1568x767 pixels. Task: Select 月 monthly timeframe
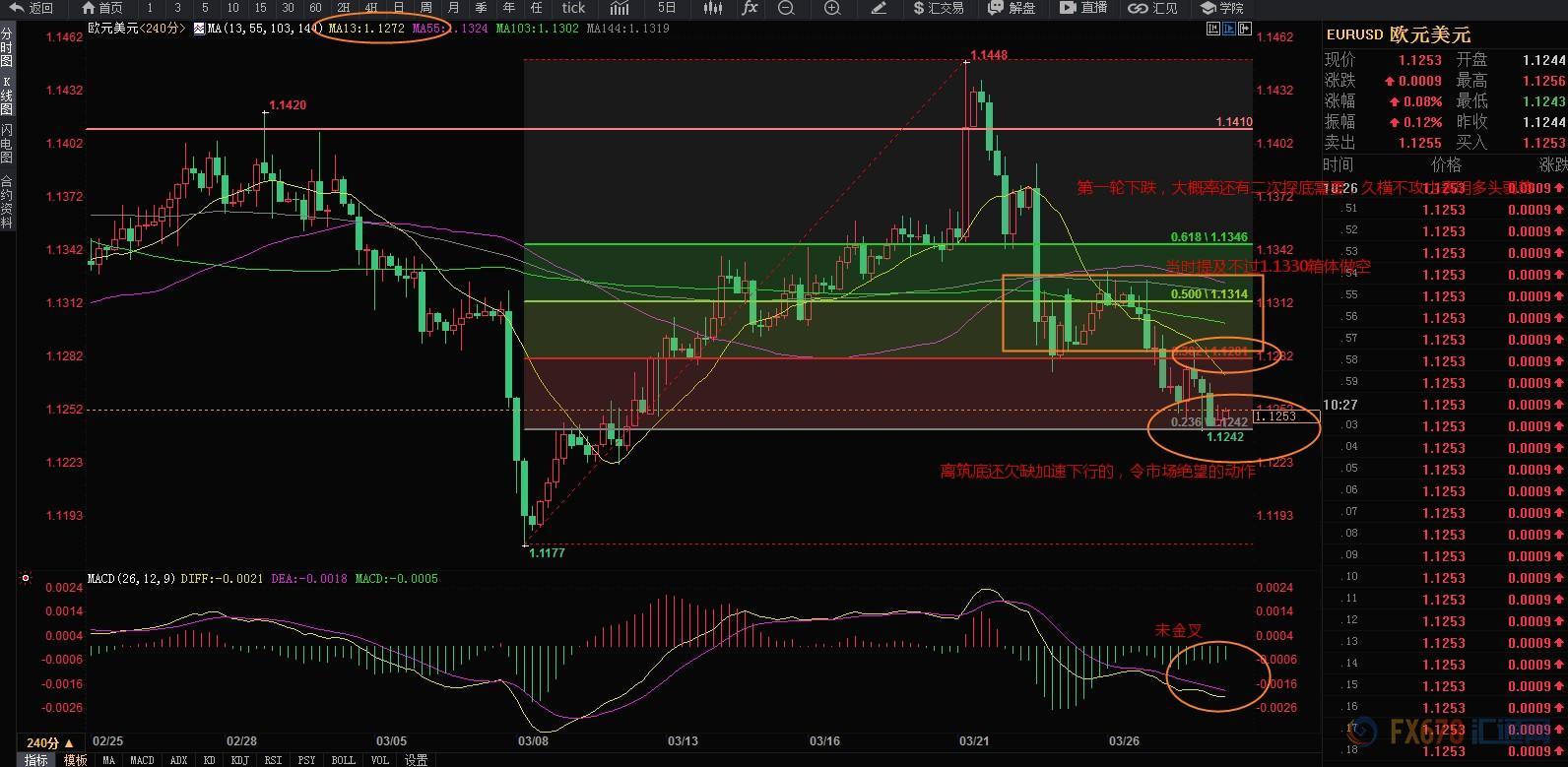point(453,8)
